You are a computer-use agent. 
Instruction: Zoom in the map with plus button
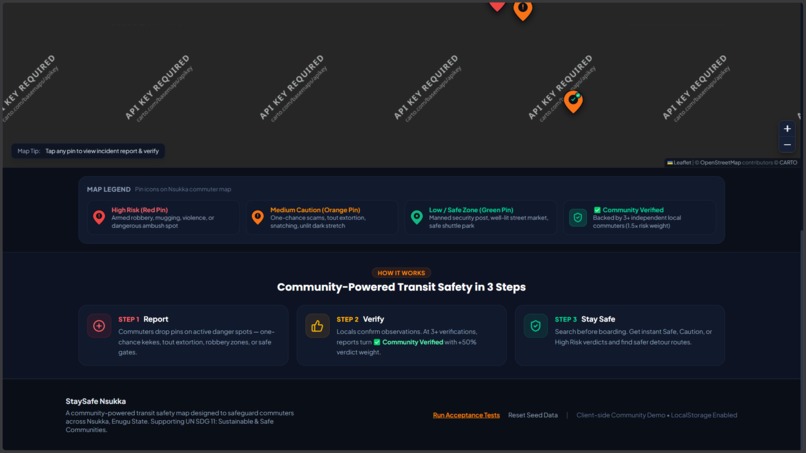point(786,129)
